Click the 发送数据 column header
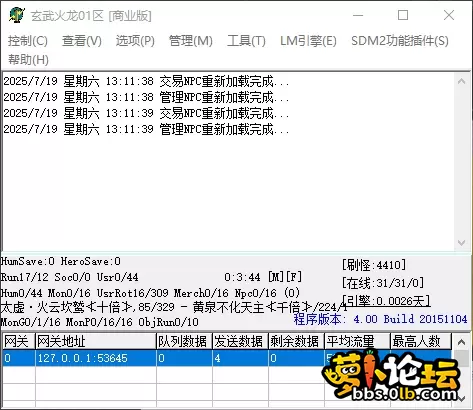 (240, 341)
